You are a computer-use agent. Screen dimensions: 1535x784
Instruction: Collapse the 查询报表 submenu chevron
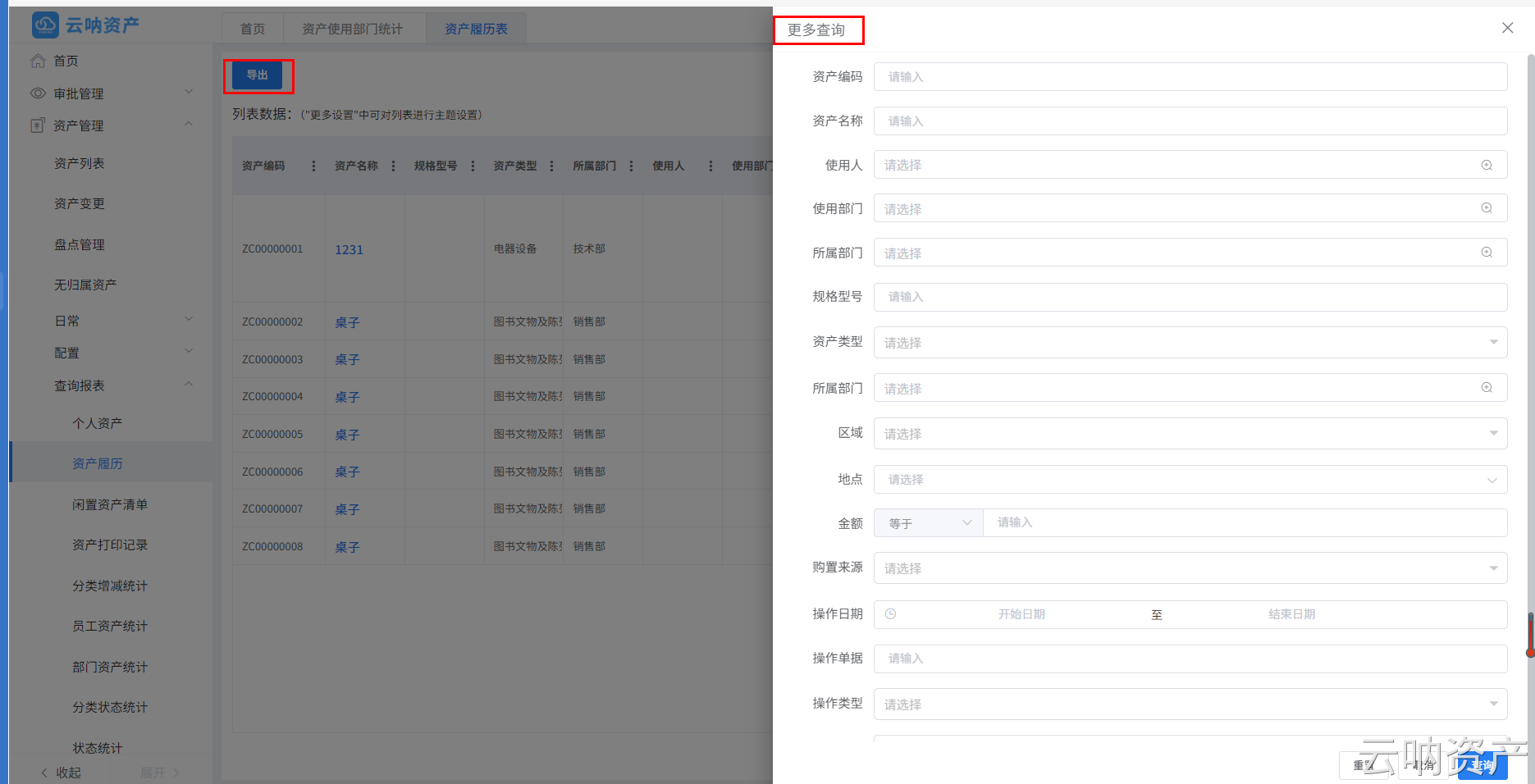189,384
